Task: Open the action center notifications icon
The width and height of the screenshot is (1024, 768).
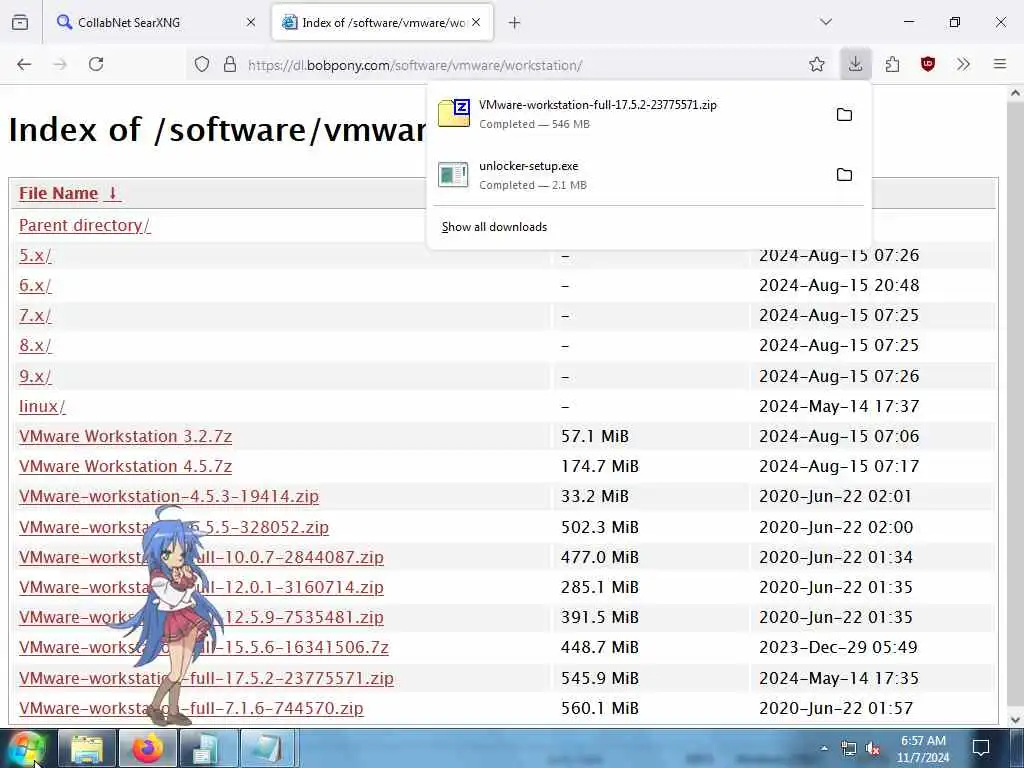Action: [x=980, y=748]
